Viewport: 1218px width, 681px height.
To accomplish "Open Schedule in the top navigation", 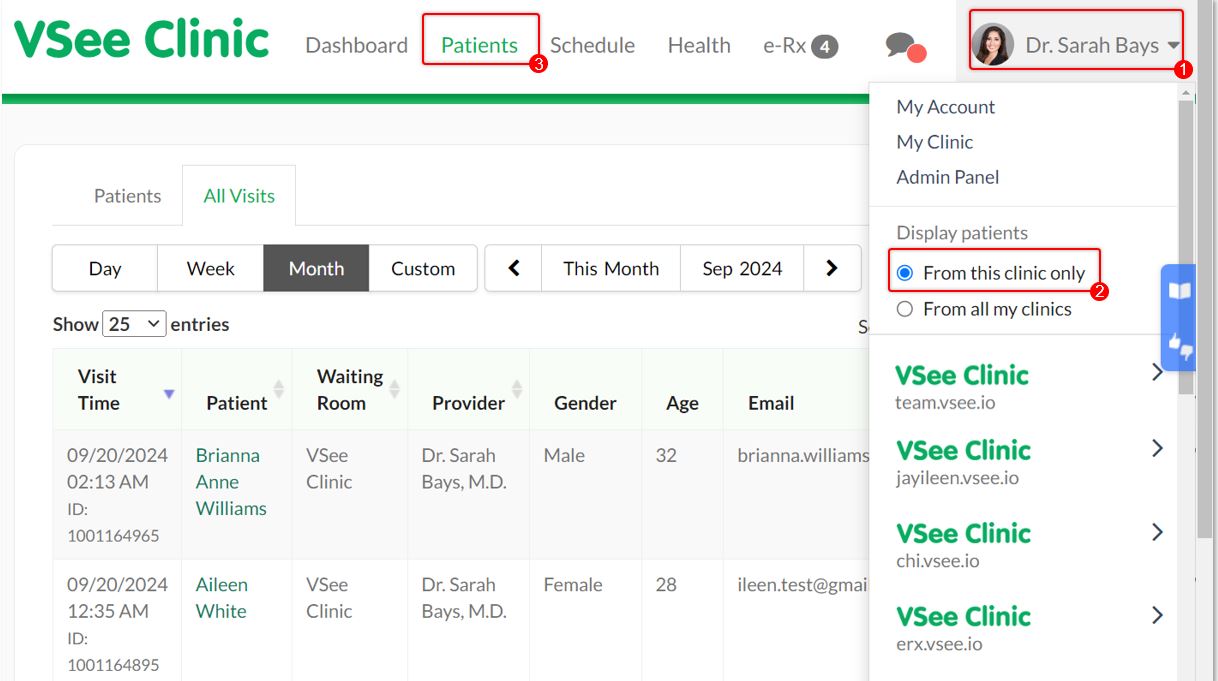I will click(x=592, y=45).
